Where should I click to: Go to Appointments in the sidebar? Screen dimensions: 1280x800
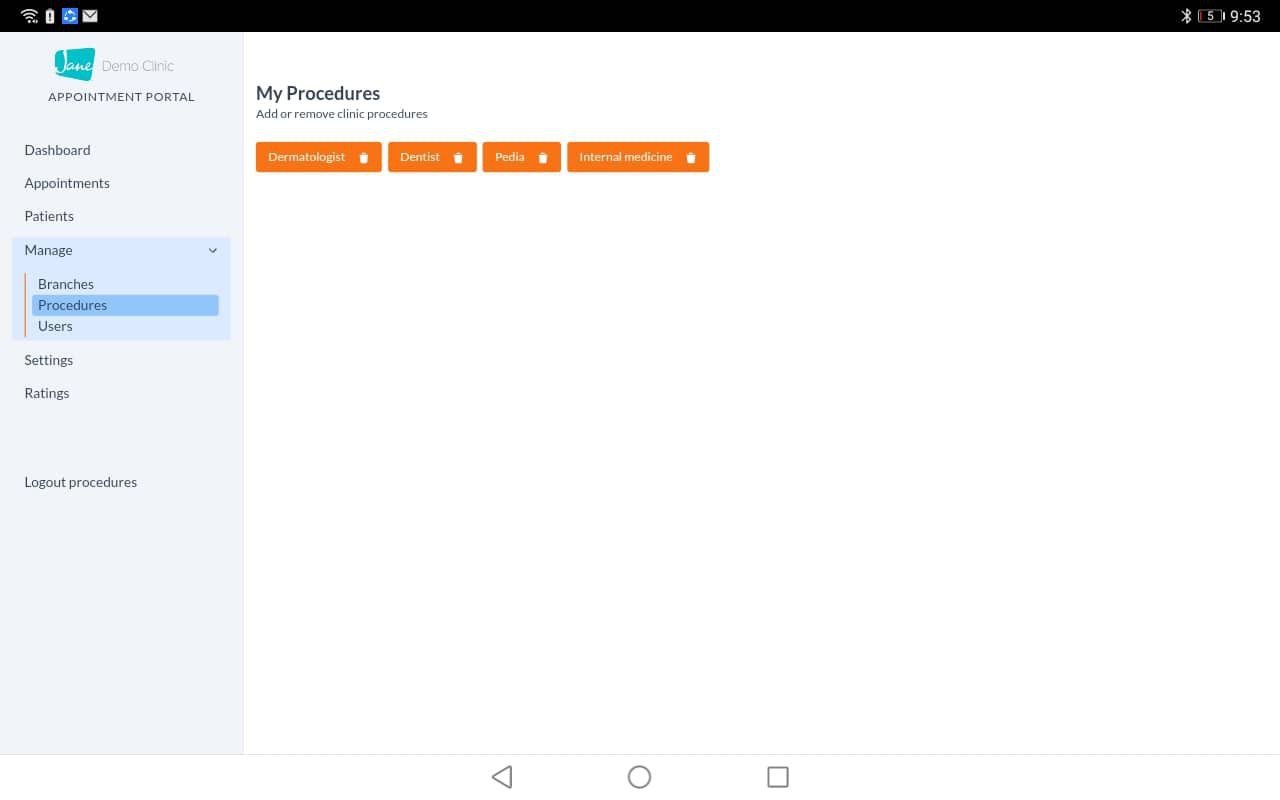click(67, 183)
